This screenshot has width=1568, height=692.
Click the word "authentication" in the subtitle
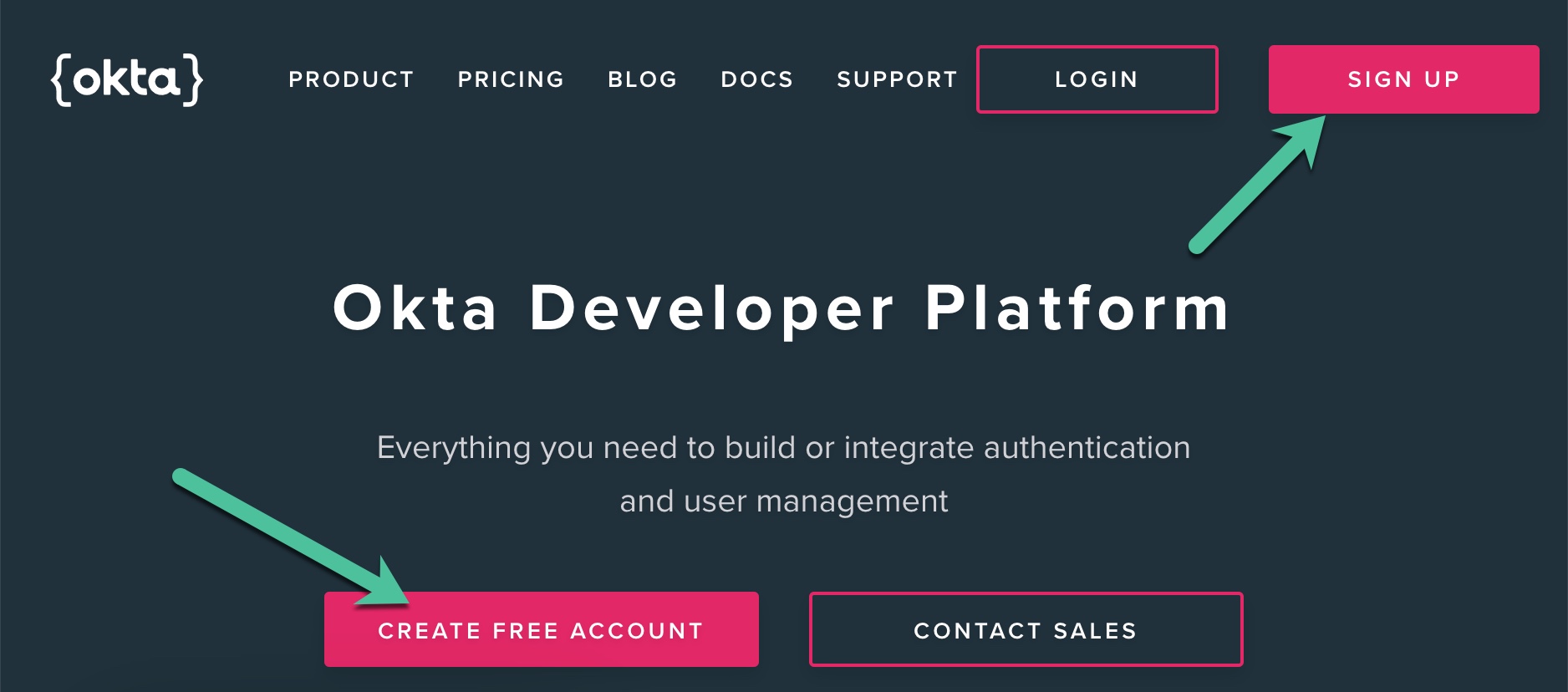[1087, 448]
